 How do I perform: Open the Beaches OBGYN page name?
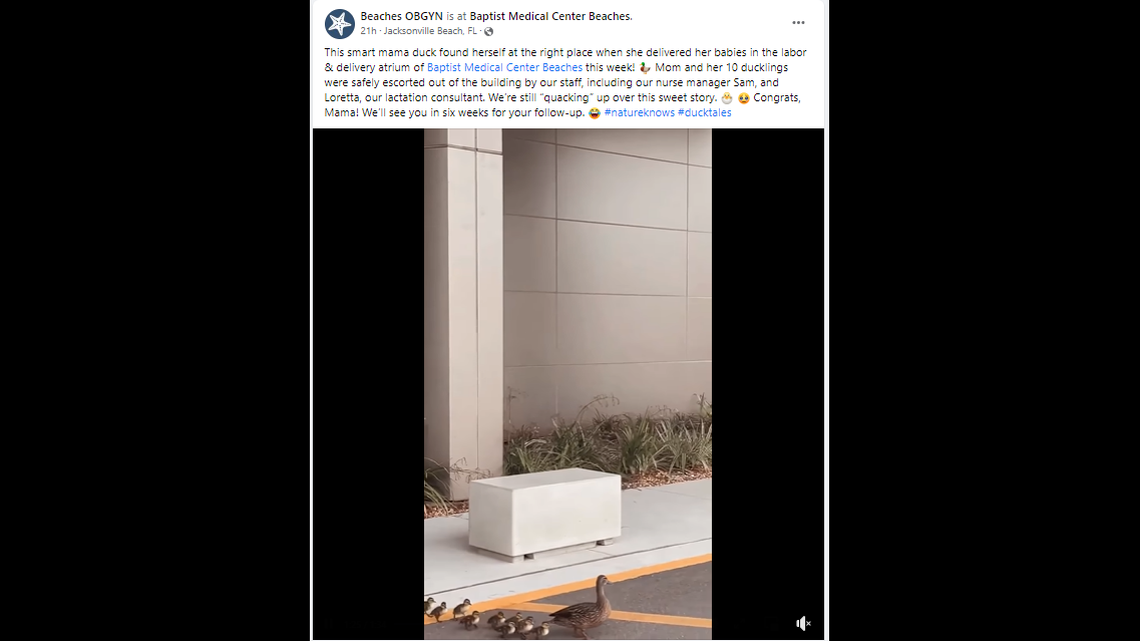click(401, 16)
